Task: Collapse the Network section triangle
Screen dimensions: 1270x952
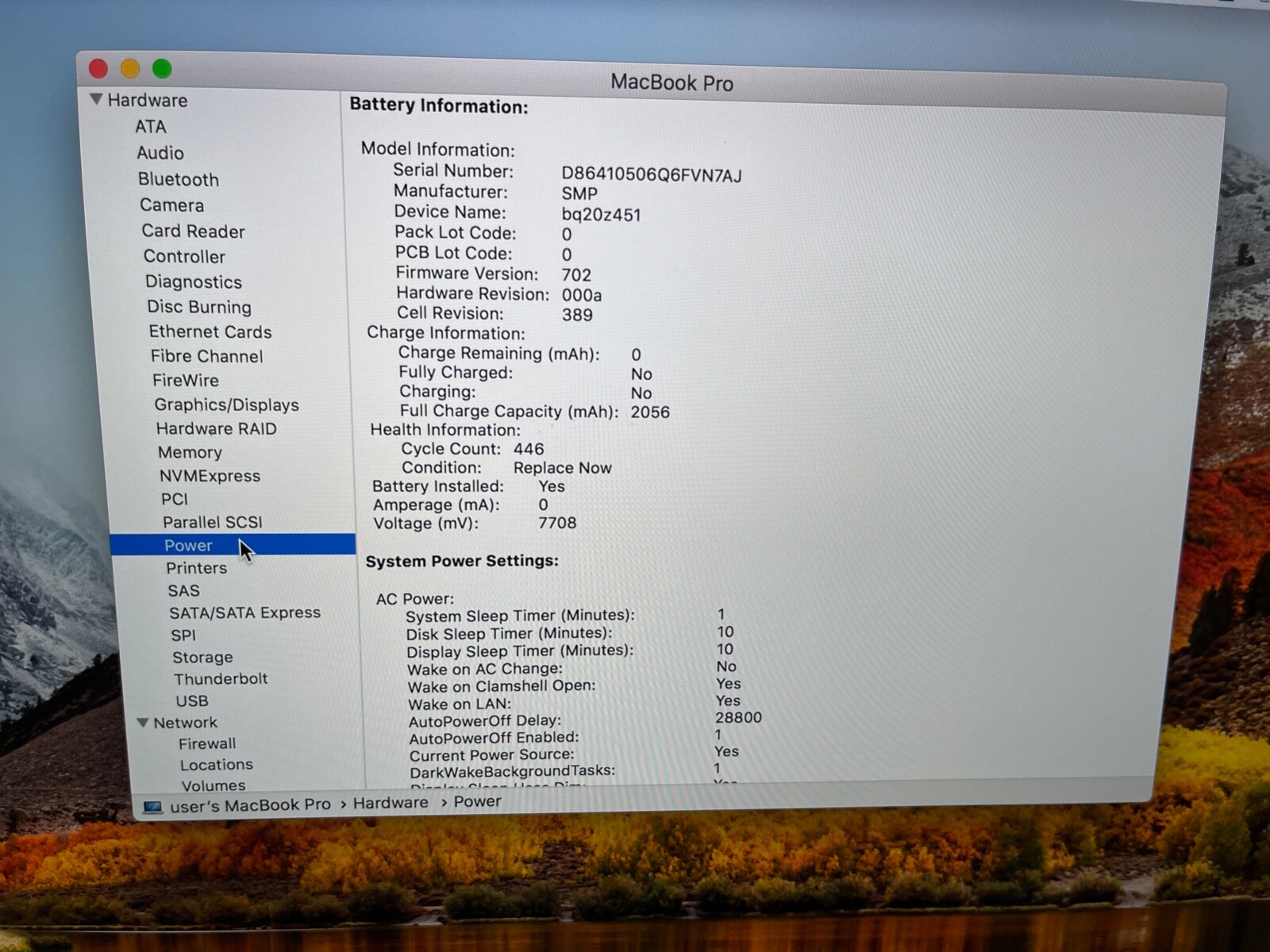Action: coord(143,723)
